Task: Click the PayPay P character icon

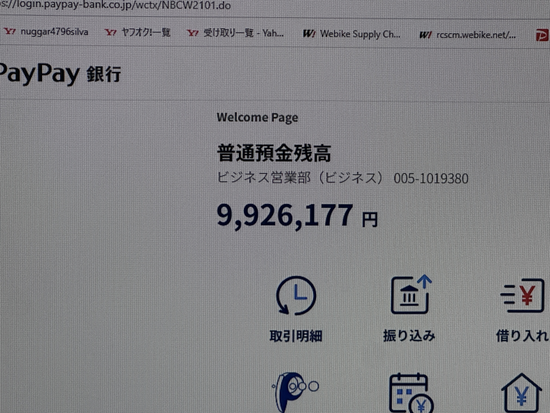Action: tap(295, 392)
